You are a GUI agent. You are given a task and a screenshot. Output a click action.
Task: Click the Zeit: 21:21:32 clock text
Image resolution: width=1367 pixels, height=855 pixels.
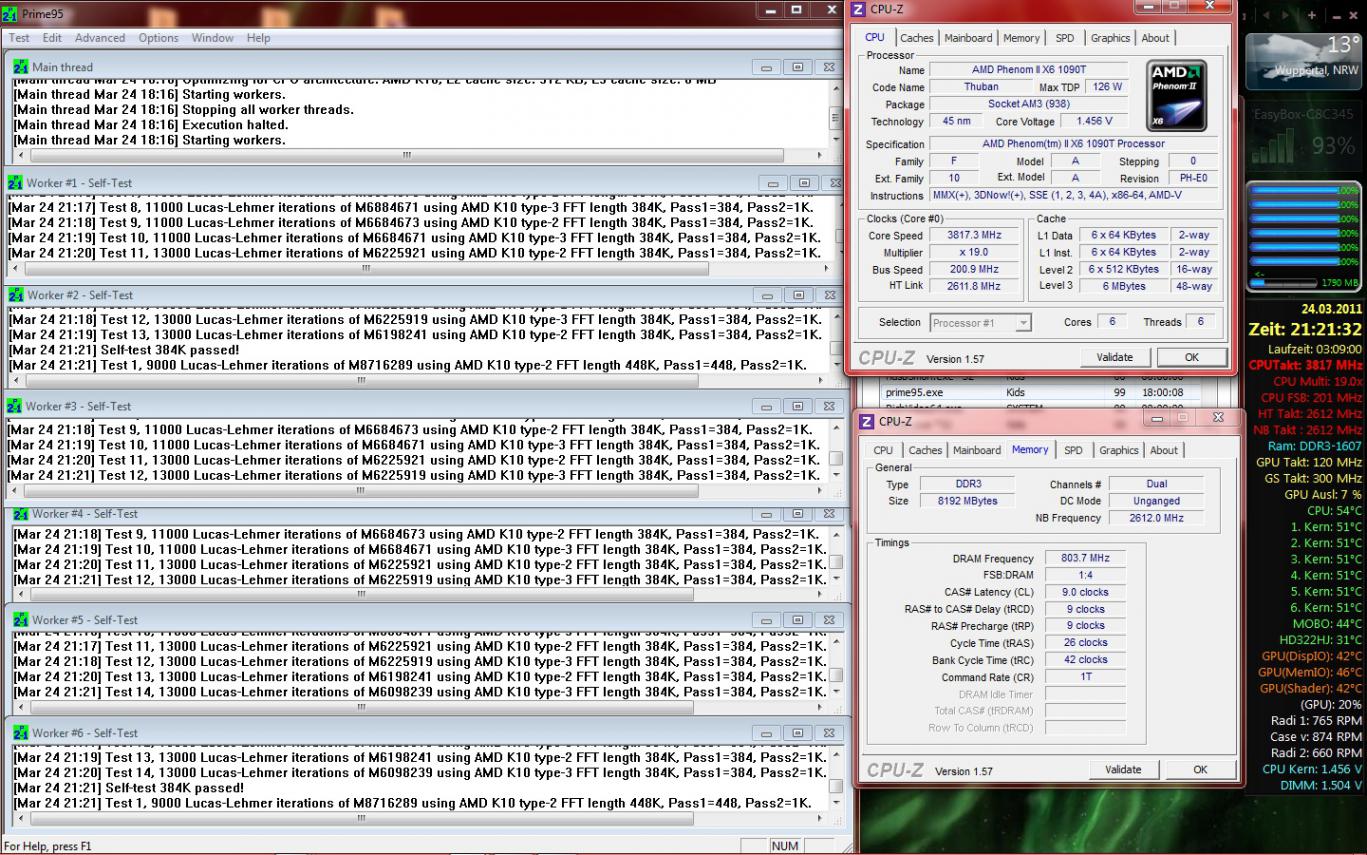coord(1306,329)
